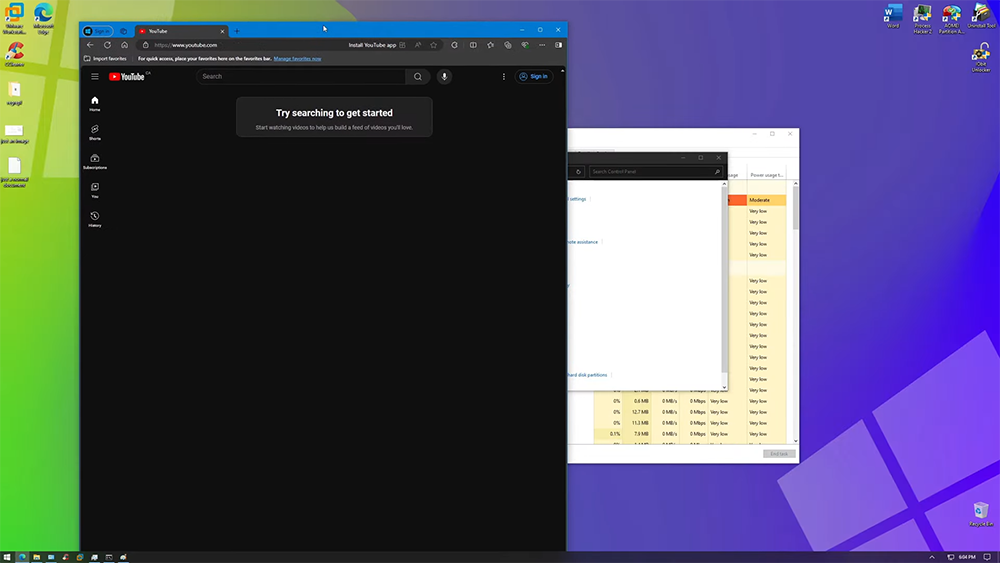Open Browser essentials heart icon
1000x563 pixels.
point(525,45)
